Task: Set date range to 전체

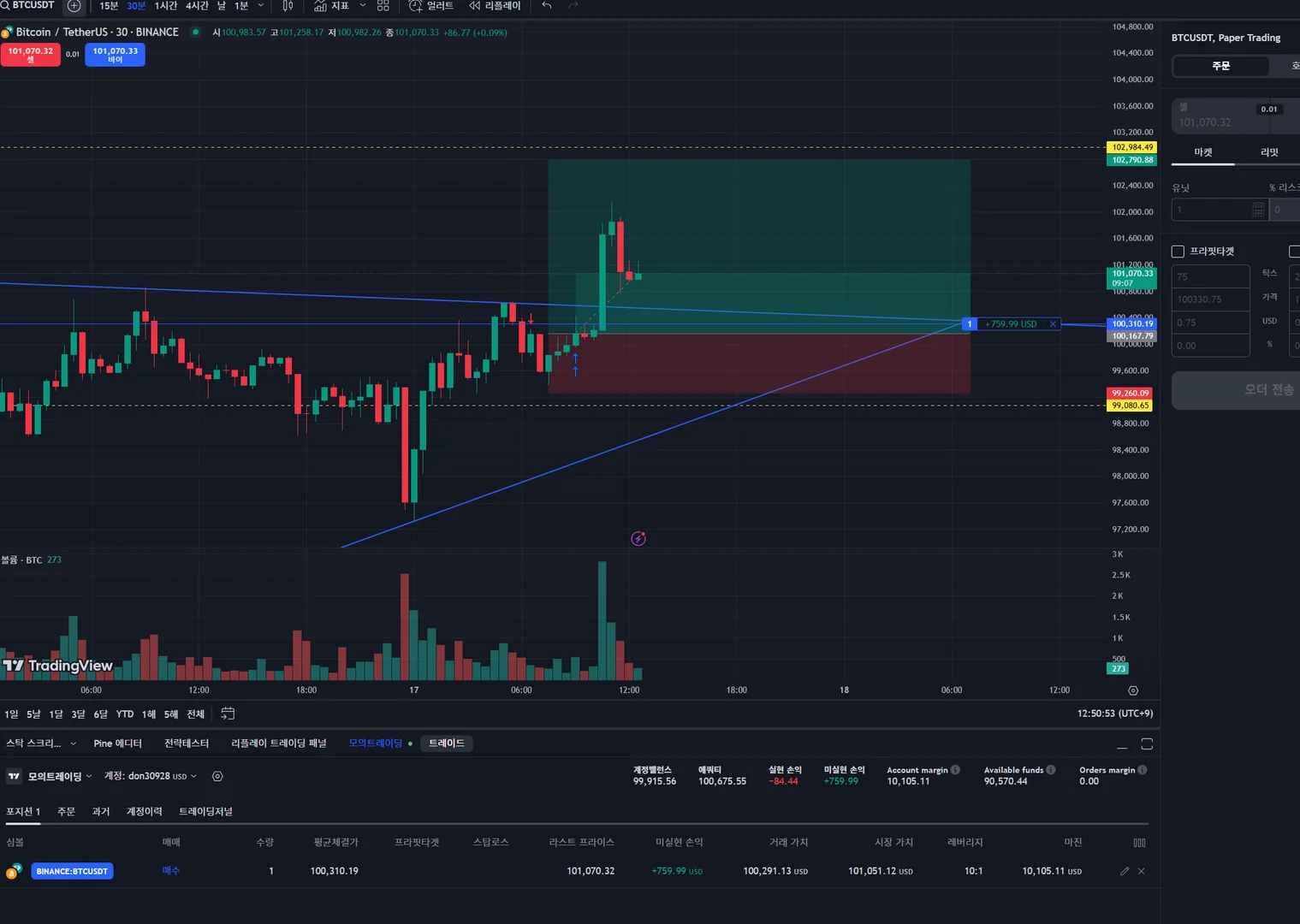Action: pyautogui.click(x=196, y=714)
